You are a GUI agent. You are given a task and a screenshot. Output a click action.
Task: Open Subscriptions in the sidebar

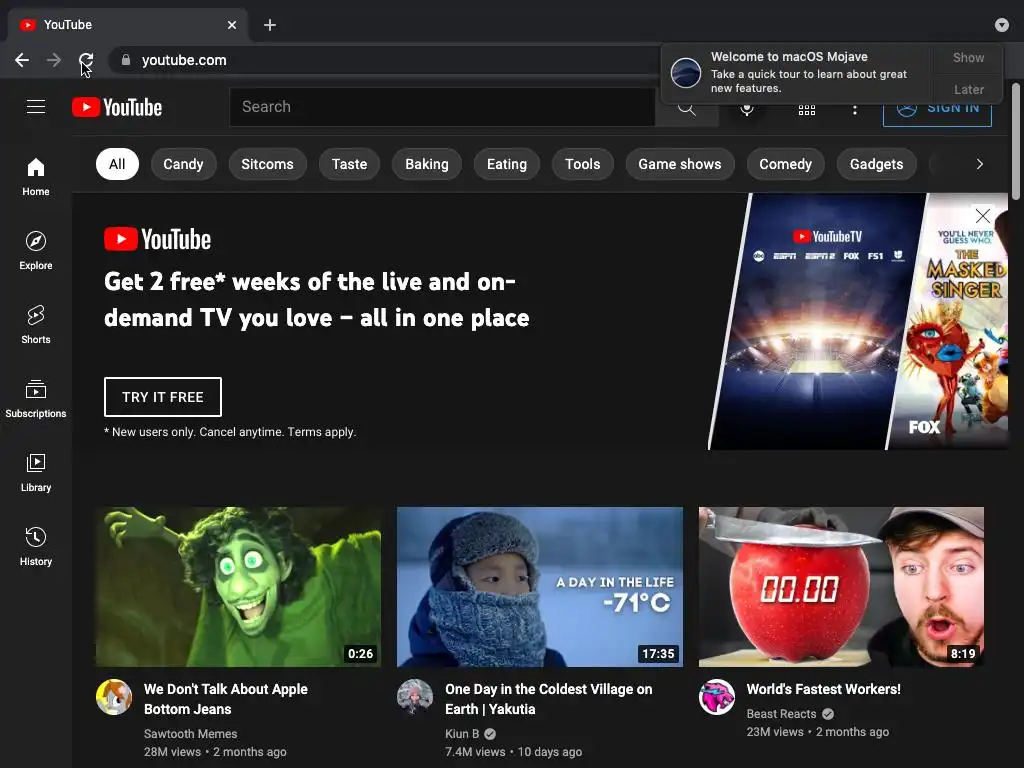(x=36, y=398)
